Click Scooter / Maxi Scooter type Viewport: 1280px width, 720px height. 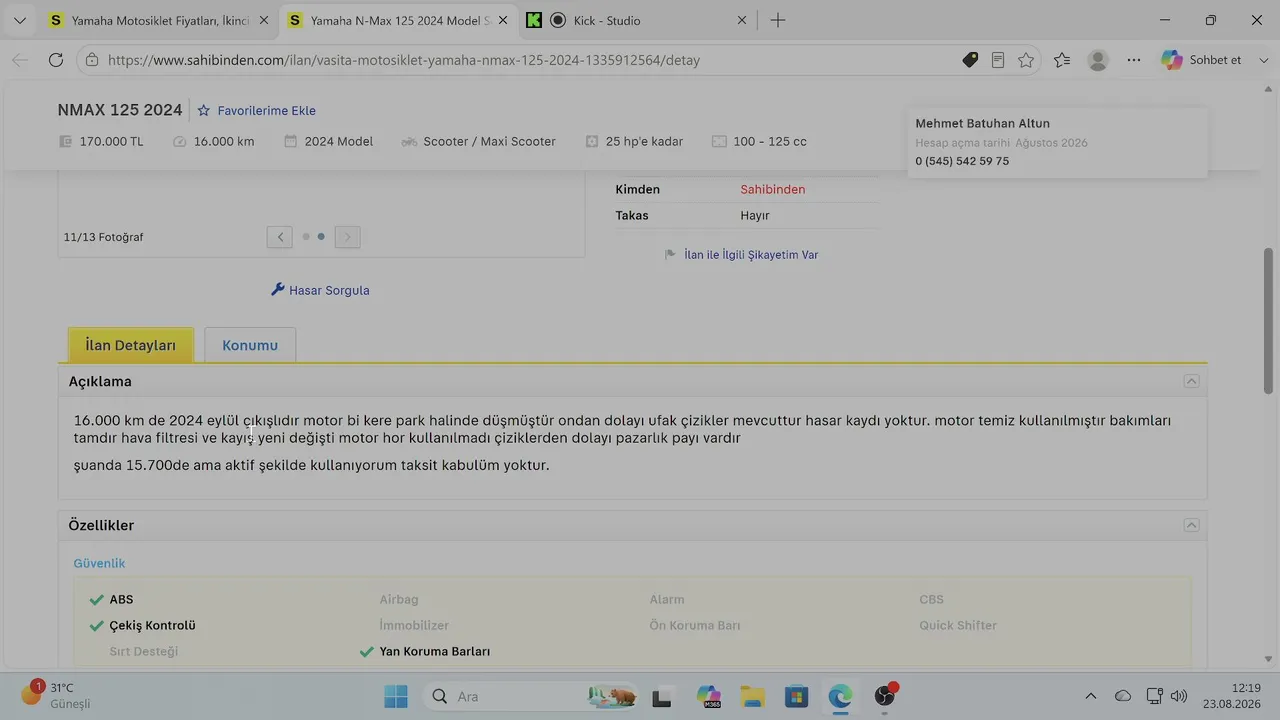pos(489,142)
